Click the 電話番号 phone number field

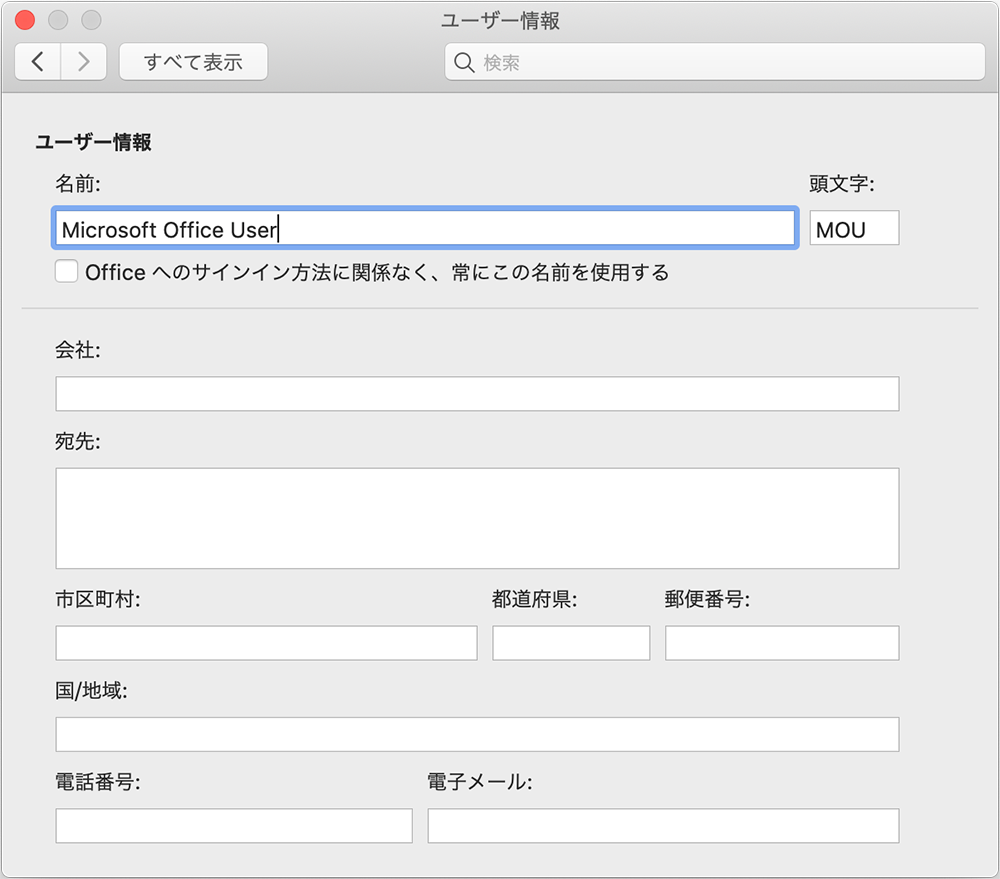tap(234, 825)
